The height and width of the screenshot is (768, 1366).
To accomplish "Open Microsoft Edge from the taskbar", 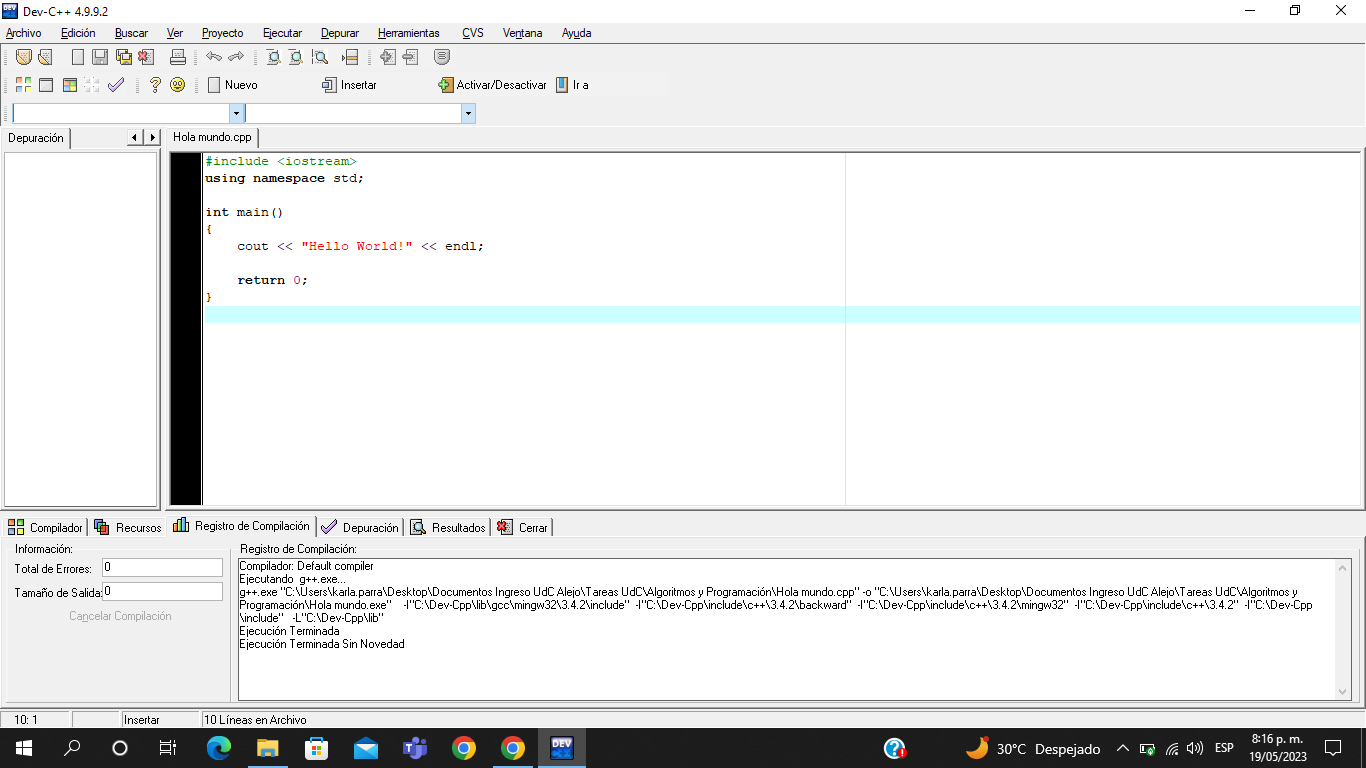I will [218, 748].
